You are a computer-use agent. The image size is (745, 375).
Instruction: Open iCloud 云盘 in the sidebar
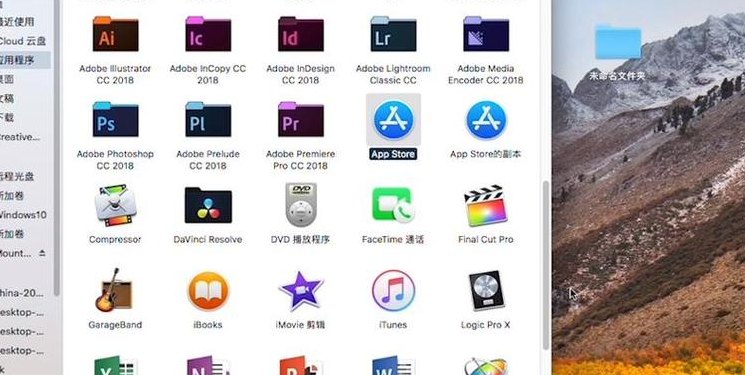tap(23, 41)
